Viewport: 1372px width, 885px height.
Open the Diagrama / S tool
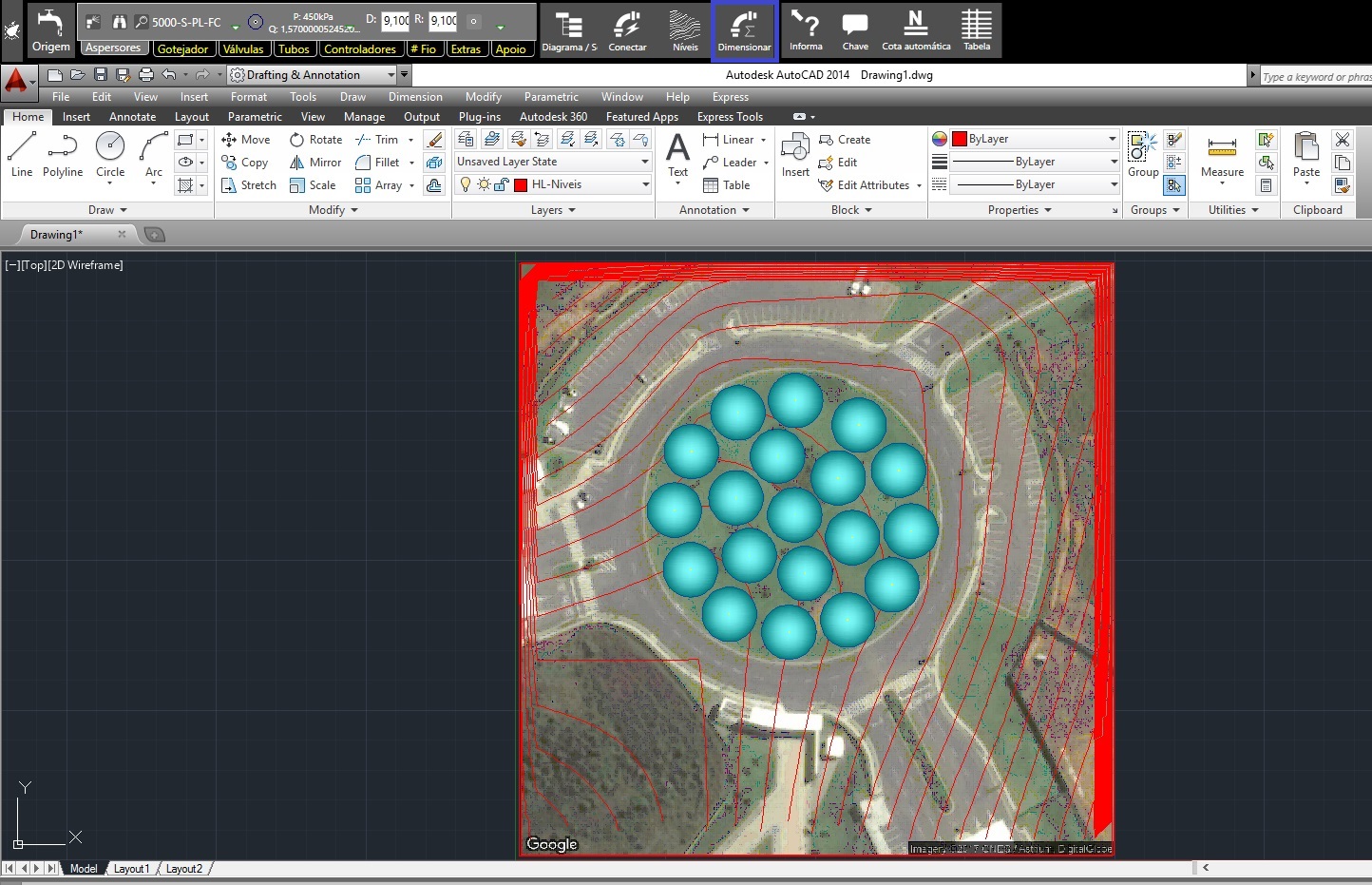[x=569, y=30]
